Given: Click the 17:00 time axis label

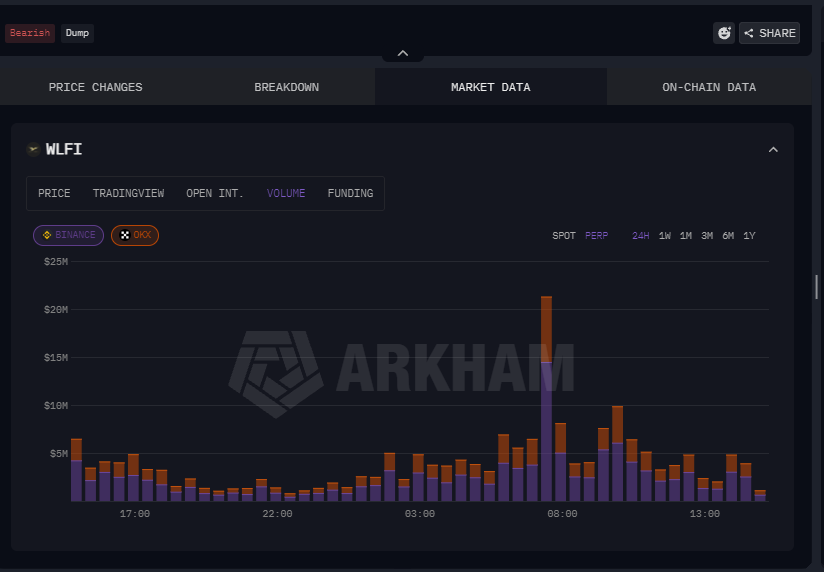Looking at the screenshot, I should point(135,514).
